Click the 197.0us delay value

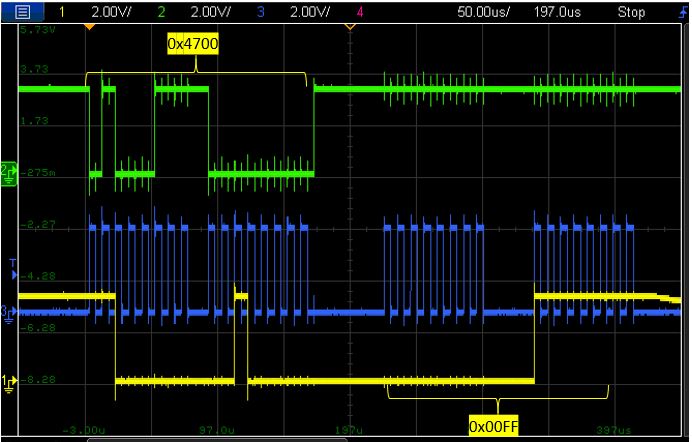(x=557, y=12)
